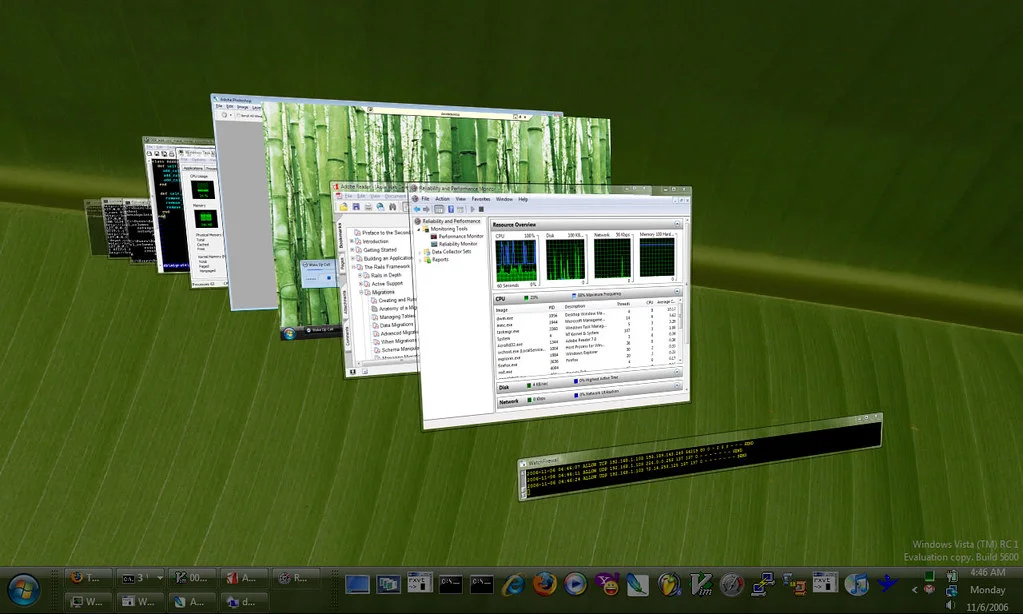1023x614 pixels.
Task: Open the Window menu in Performance Monitor
Action: point(504,199)
